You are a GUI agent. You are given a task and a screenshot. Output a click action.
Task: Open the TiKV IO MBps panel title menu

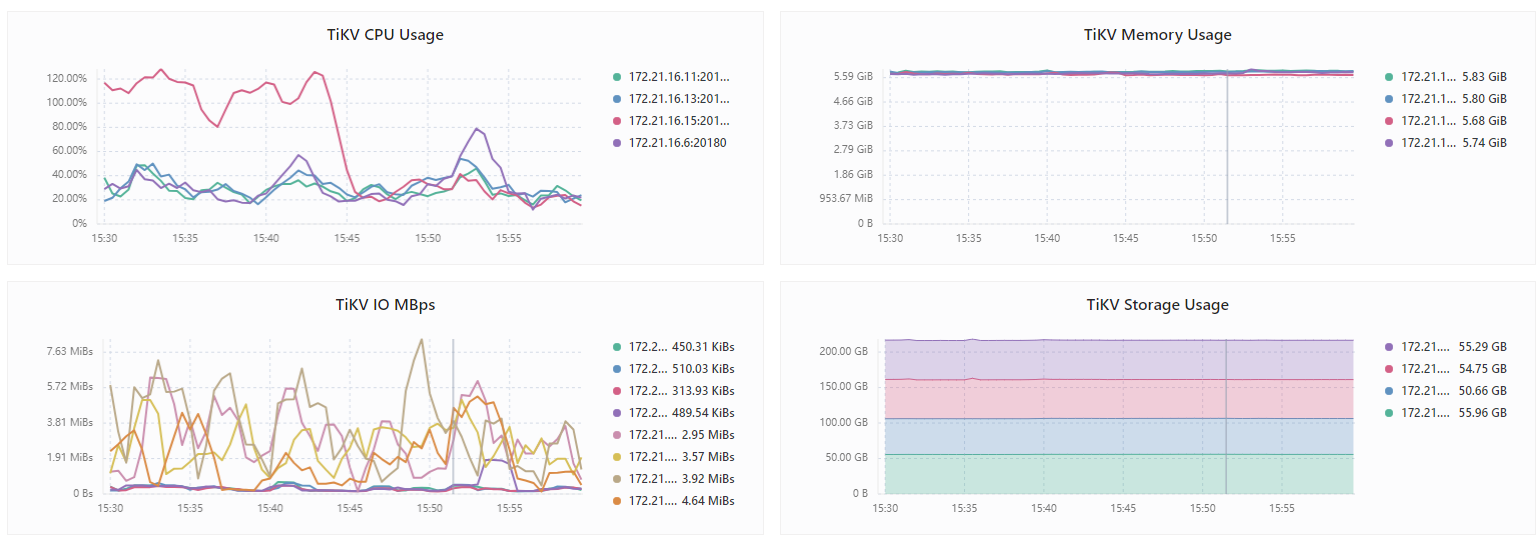point(385,305)
